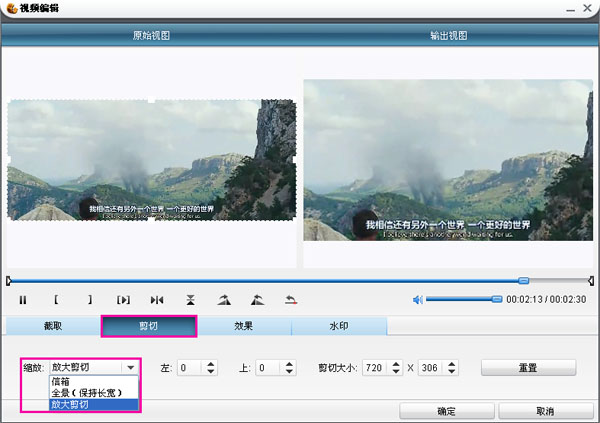Choose 放大剪切 in the dropdown list

click(94, 405)
